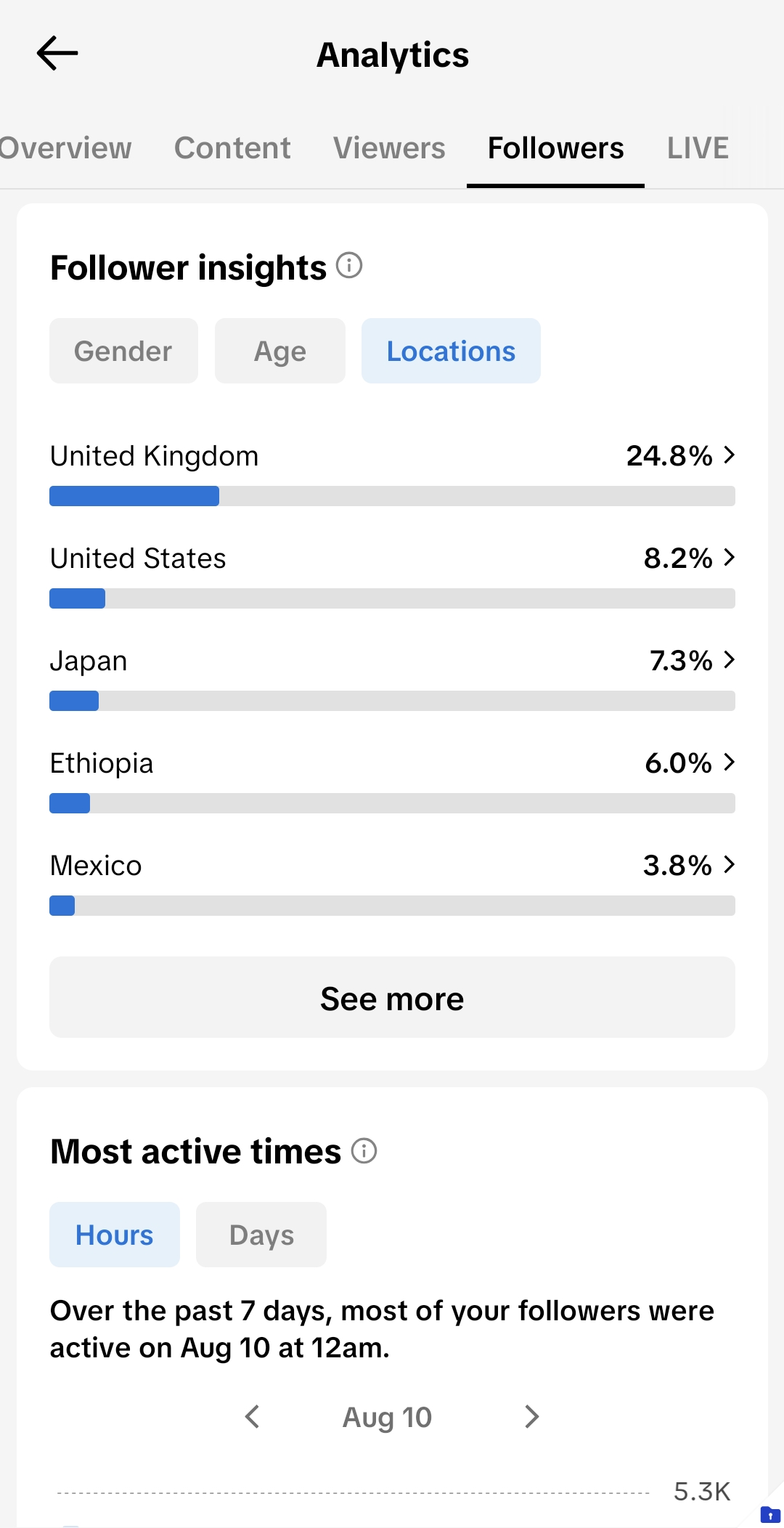Open the Follower insights info icon
The height and width of the screenshot is (1528, 784).
tap(349, 266)
